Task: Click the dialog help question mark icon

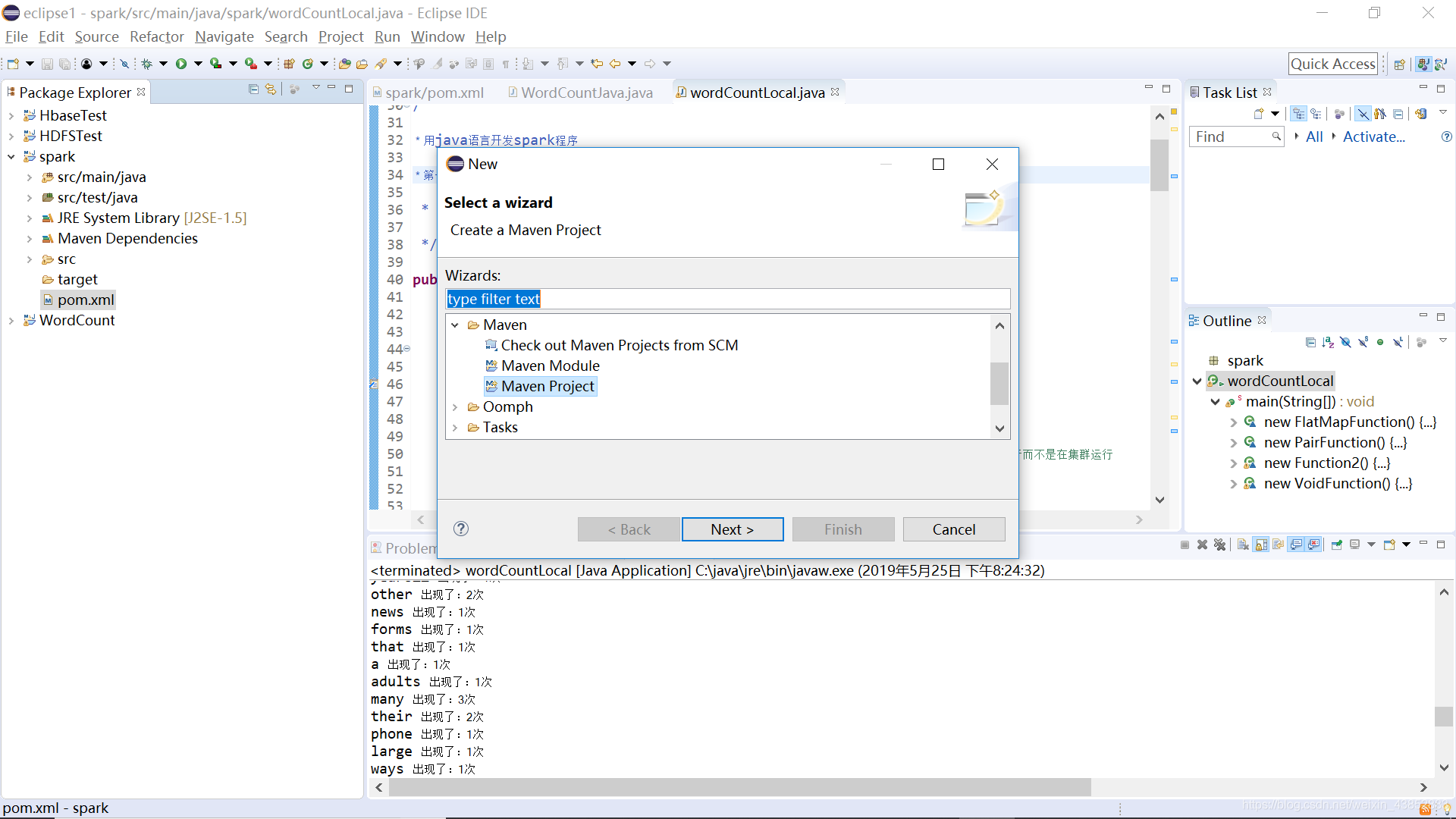Action: 461,529
